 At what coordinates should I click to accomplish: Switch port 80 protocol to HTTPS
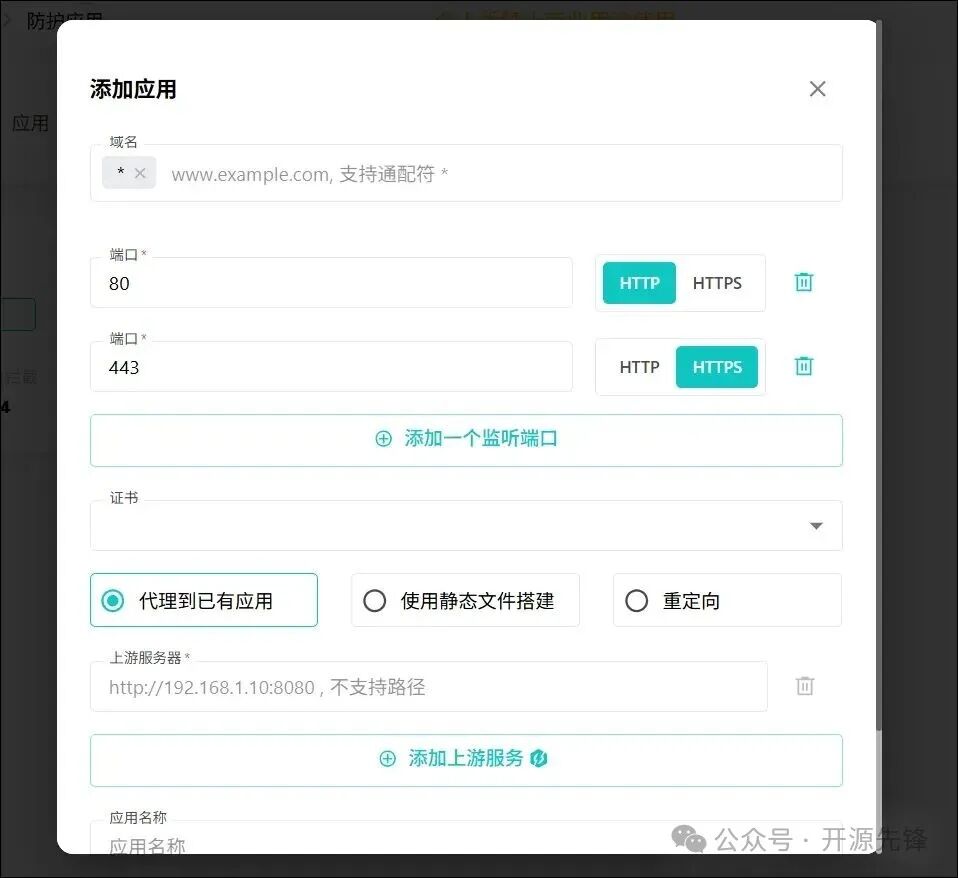pyautogui.click(x=717, y=283)
